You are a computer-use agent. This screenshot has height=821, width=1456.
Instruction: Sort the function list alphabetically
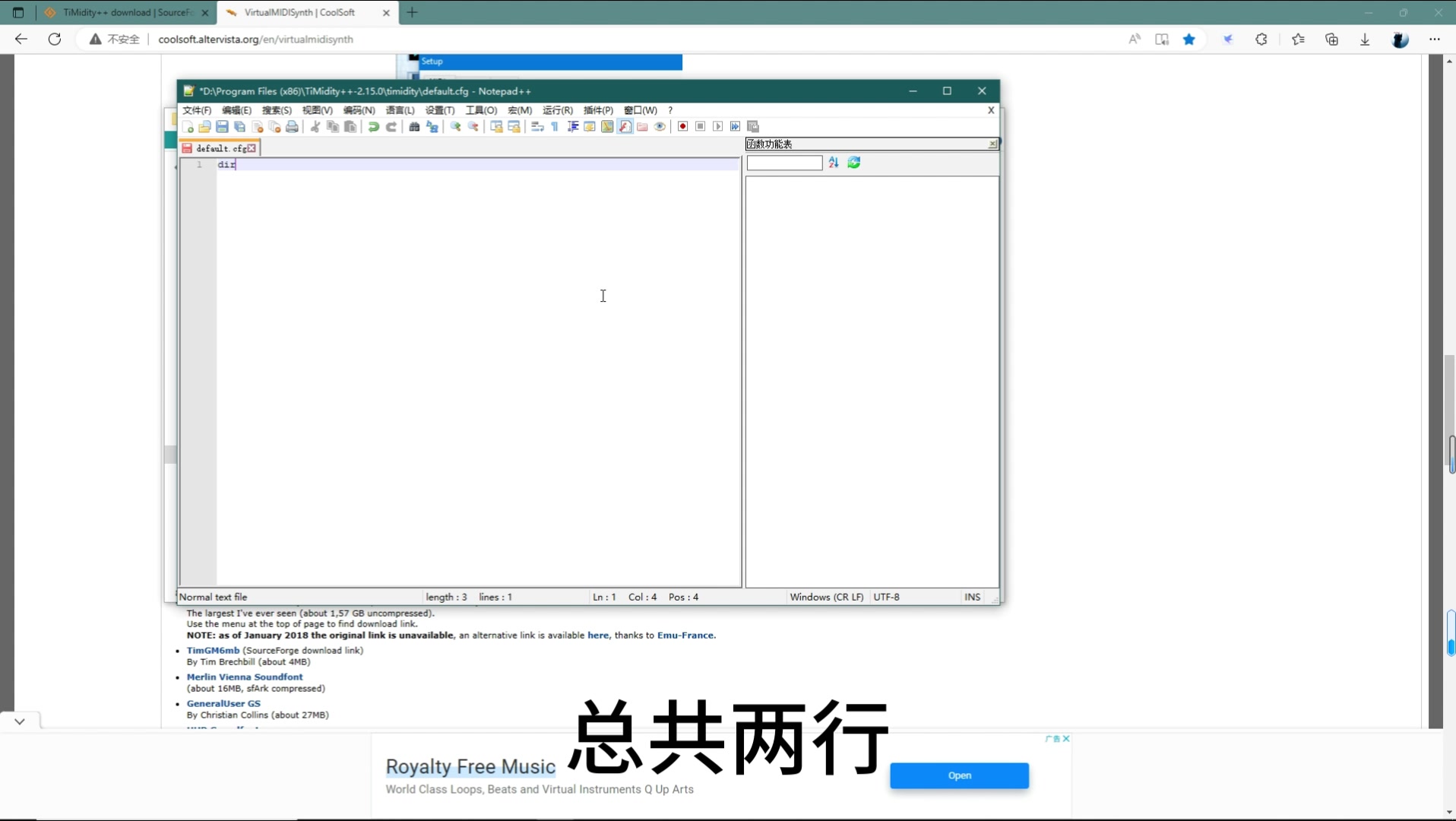pos(834,163)
